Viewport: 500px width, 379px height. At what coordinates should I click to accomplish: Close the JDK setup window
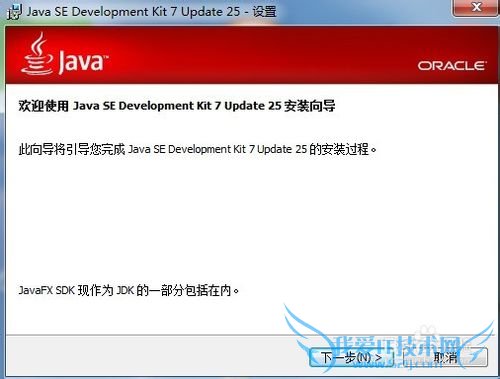[476, 7]
